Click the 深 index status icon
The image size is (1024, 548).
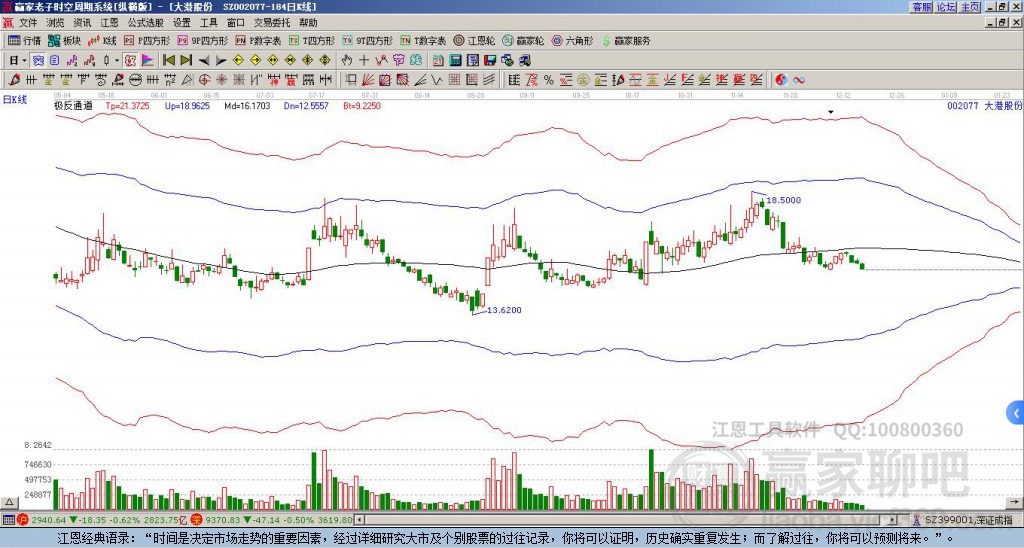coord(197,520)
